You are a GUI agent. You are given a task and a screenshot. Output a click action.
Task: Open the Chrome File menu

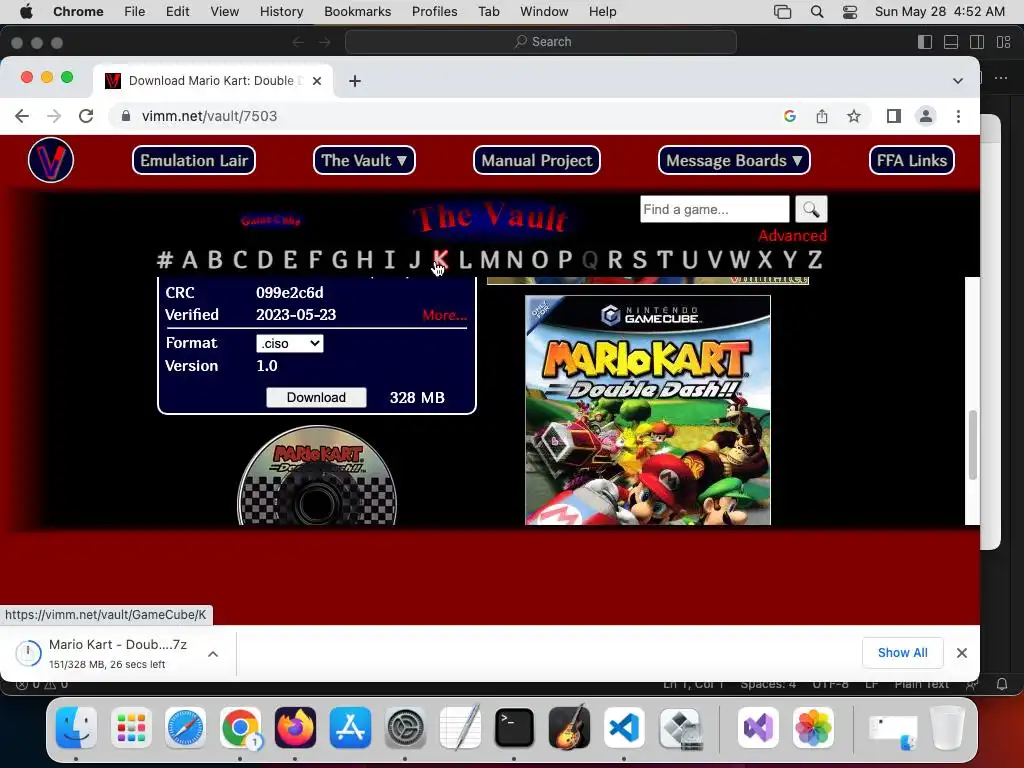coord(135,12)
